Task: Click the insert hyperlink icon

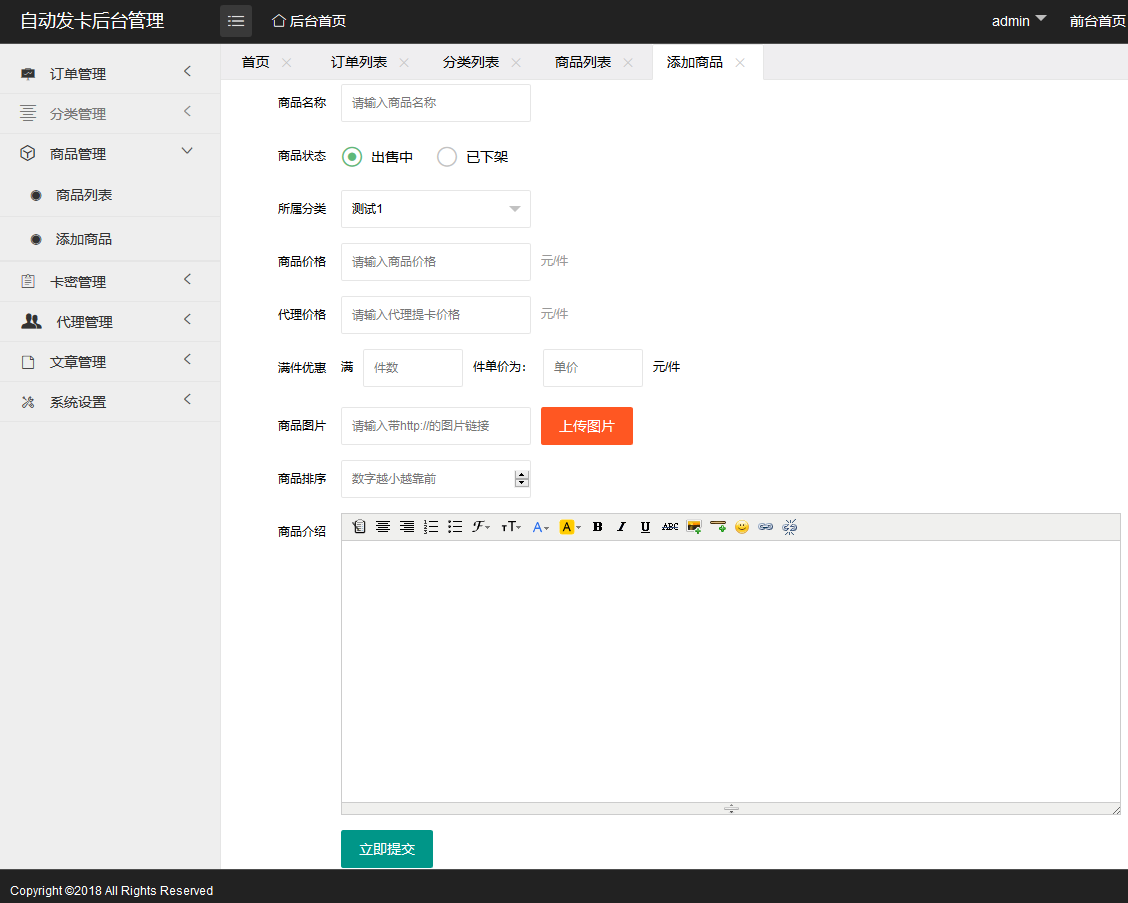Action: point(766,527)
